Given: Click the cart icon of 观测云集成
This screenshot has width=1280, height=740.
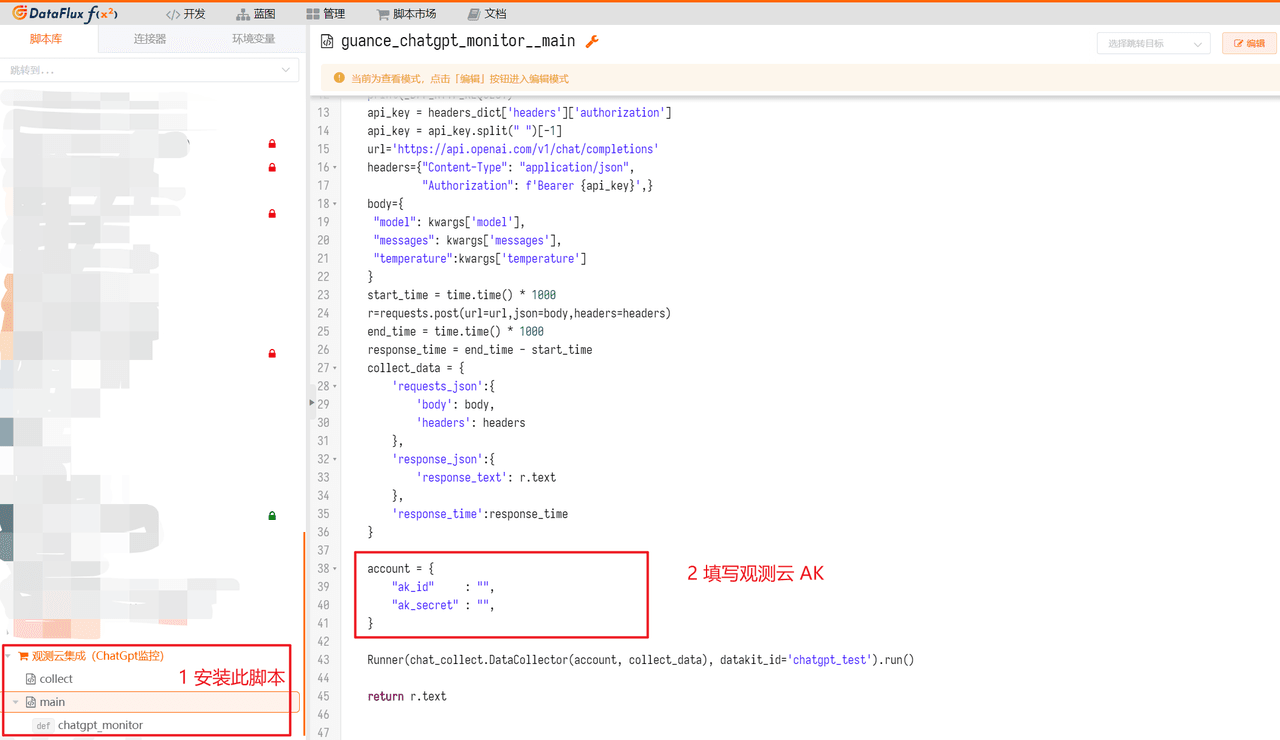Looking at the screenshot, I should (23, 656).
